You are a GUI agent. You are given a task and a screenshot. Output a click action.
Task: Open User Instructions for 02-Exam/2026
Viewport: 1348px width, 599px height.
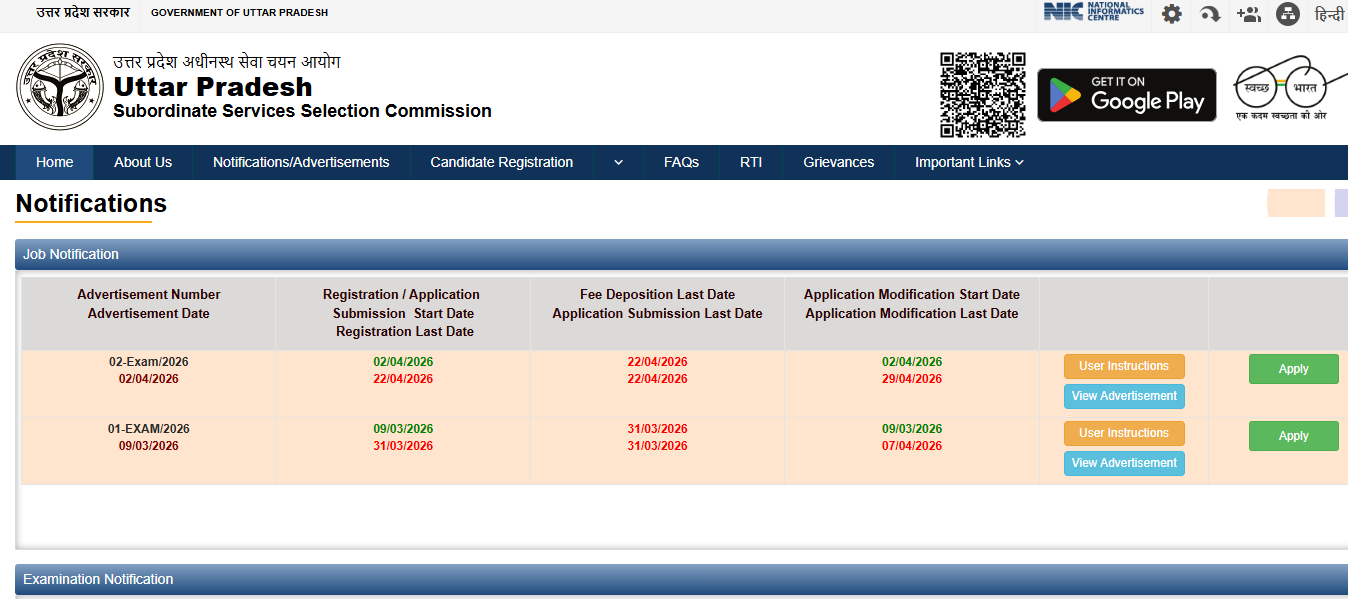1124,366
